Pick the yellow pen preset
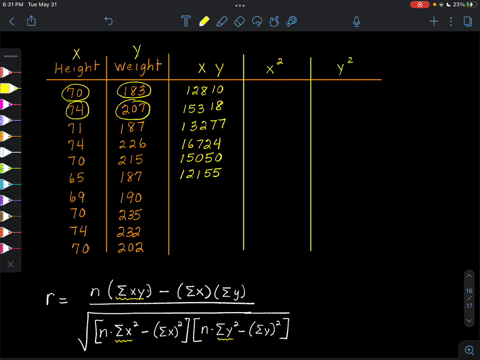This screenshot has width=480, height=360. pos(10,88)
